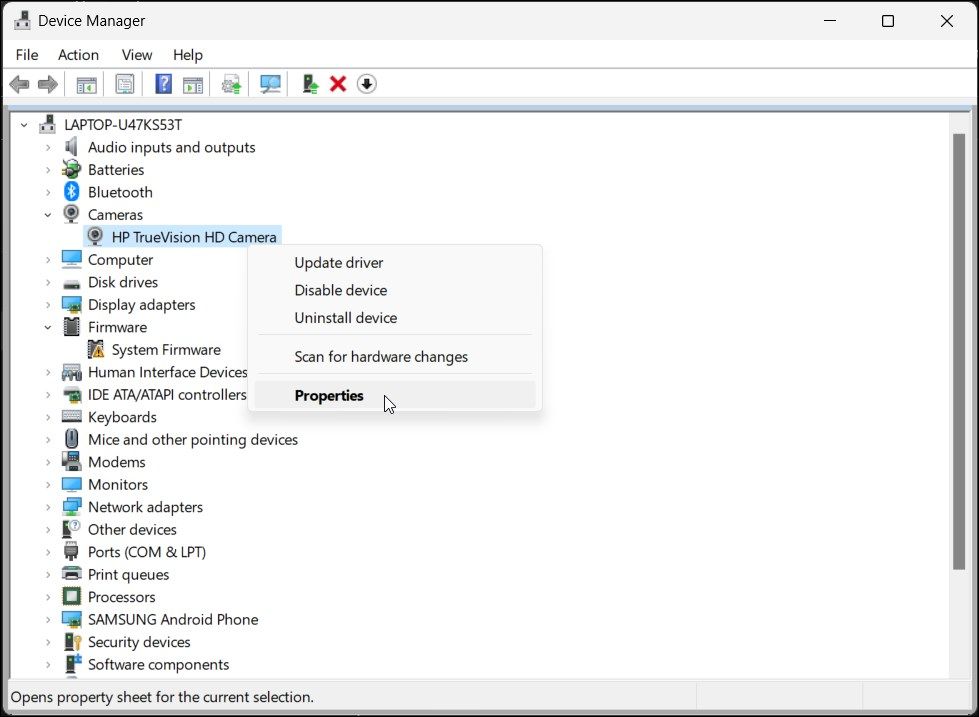Expand the Batteries node chevron

[x=48, y=170]
